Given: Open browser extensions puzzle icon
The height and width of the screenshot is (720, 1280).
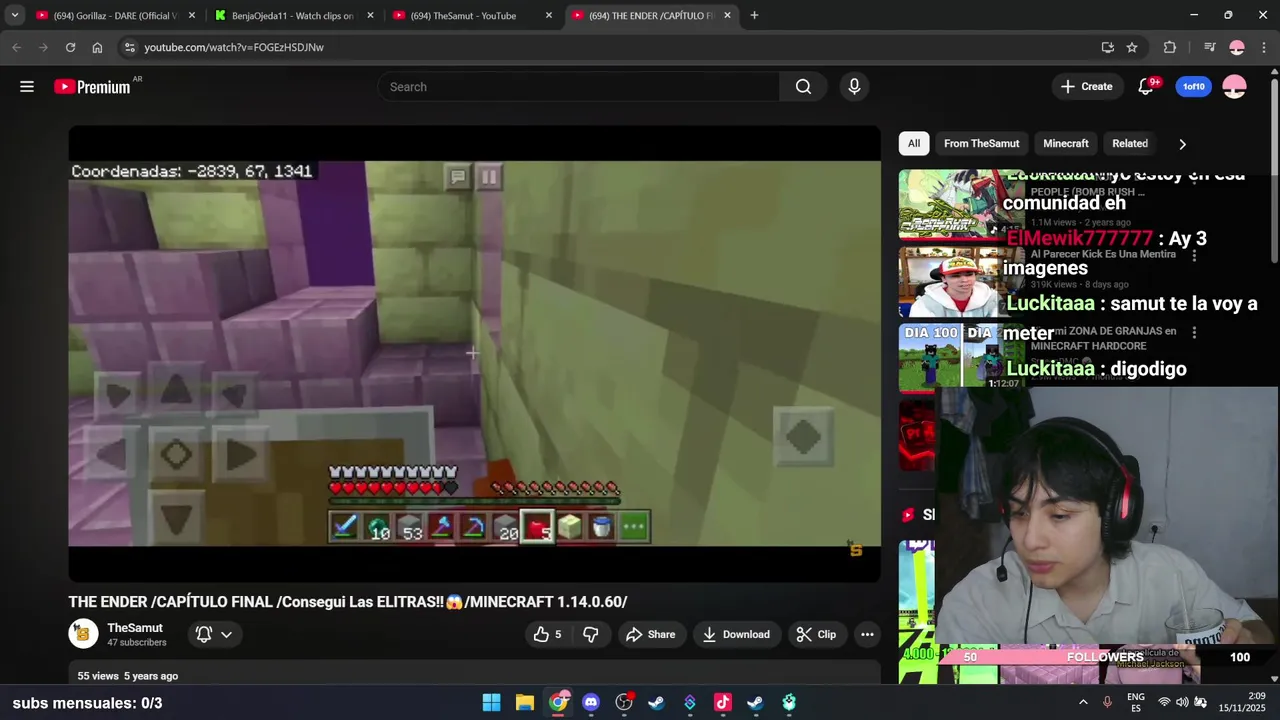Looking at the screenshot, I should pyautogui.click(x=1170, y=47).
